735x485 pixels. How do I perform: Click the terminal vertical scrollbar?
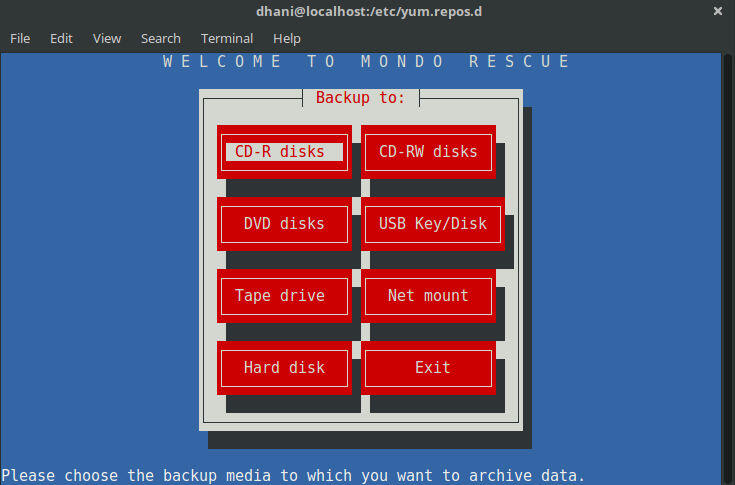tap(728, 269)
